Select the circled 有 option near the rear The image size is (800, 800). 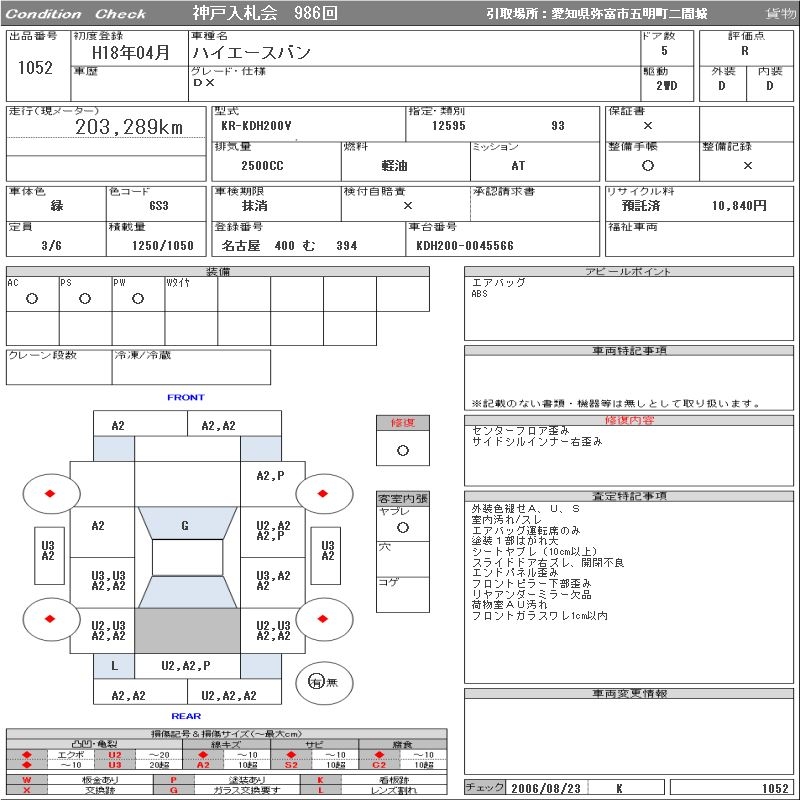pyautogui.click(x=316, y=681)
